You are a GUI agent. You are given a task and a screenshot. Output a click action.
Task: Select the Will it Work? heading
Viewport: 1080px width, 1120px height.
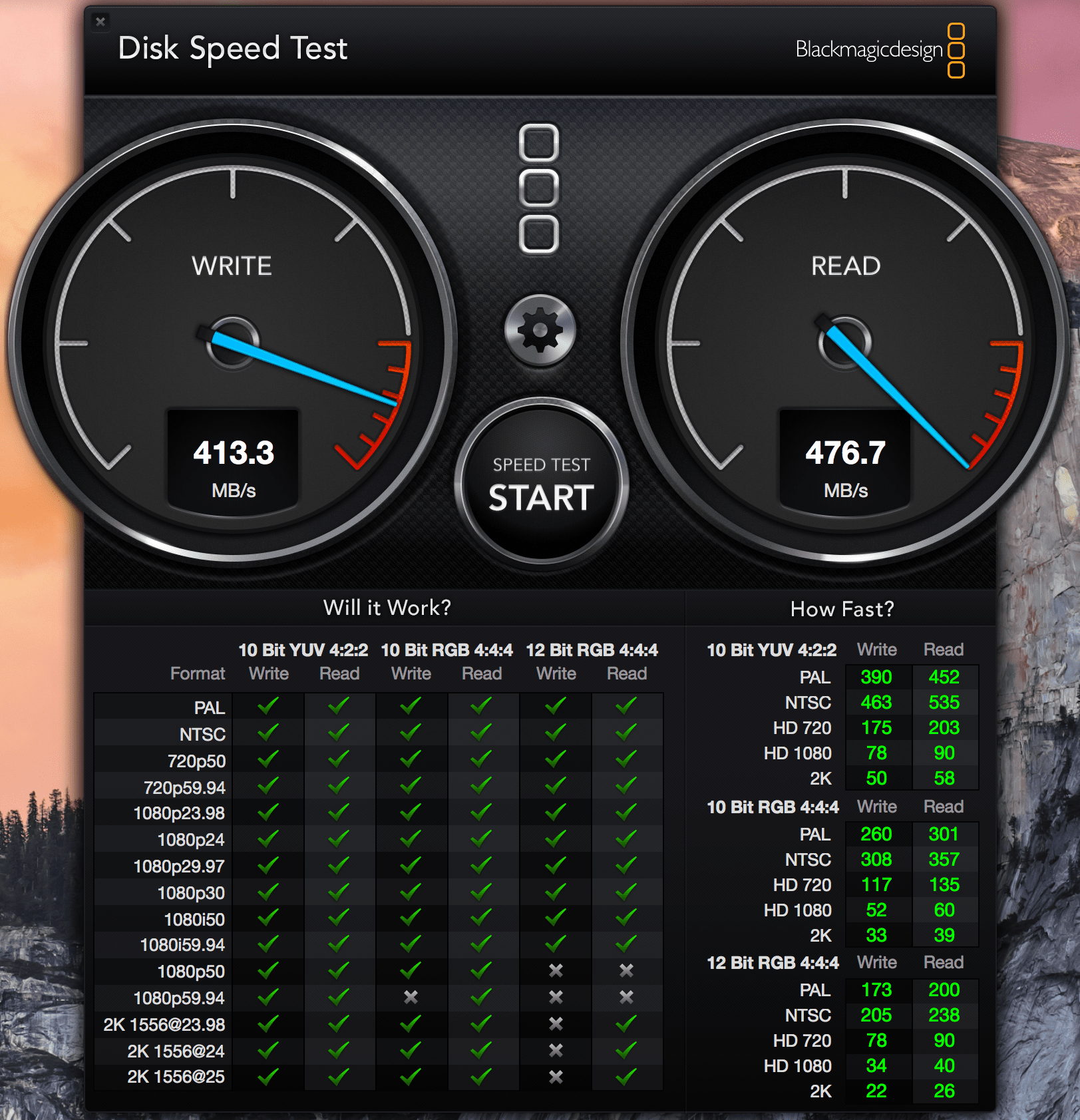tap(387, 608)
